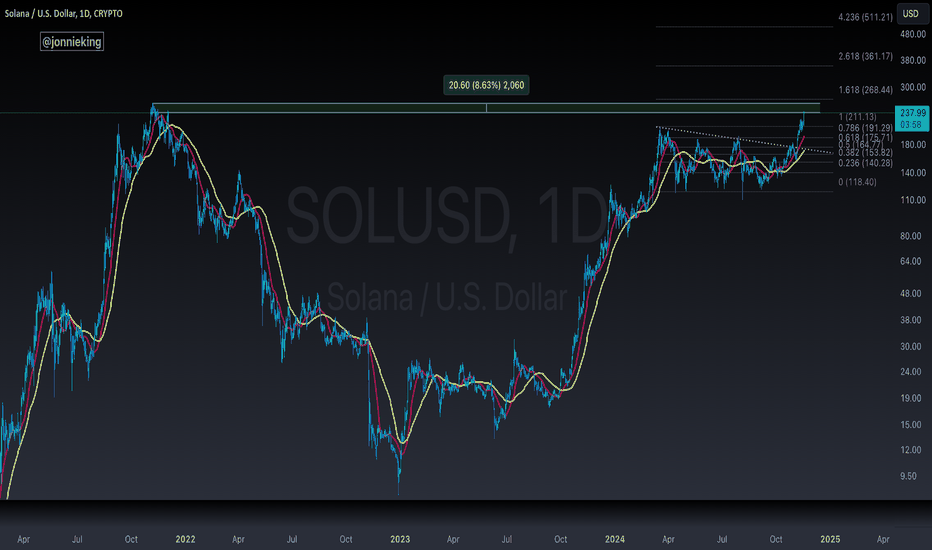Click the 64.00 price axis label
Viewport: 932px width, 550px height.
click(x=911, y=262)
